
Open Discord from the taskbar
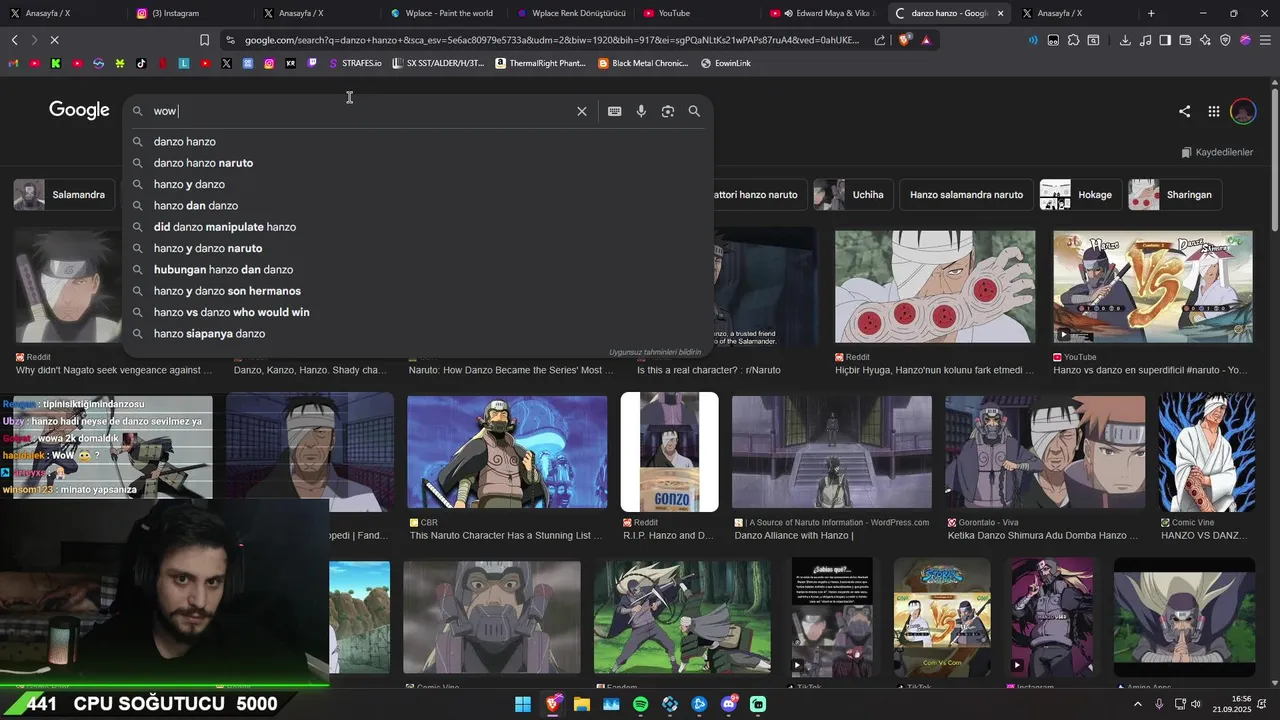[729, 704]
